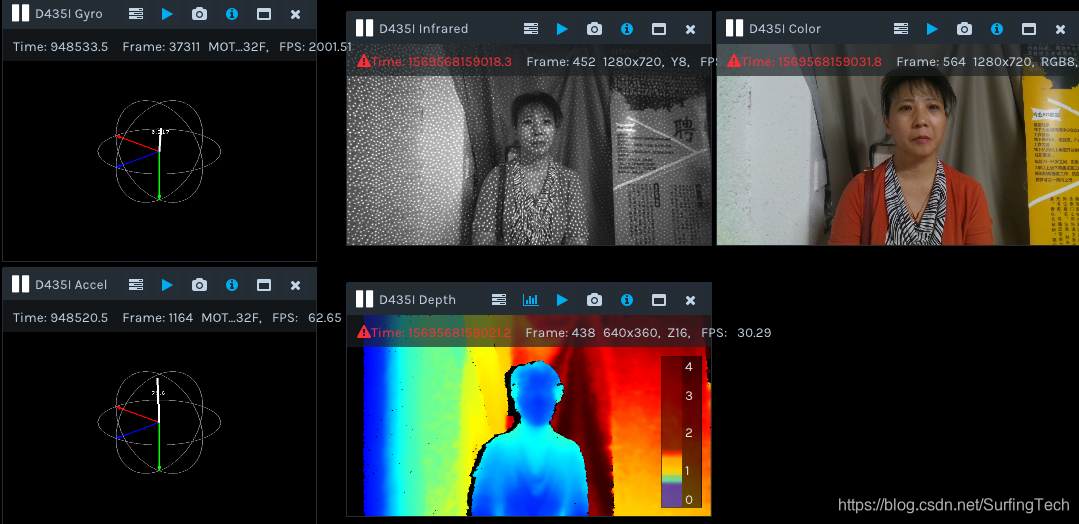This screenshot has height=524, width=1079.
Task: Click the Gyro 3D orientation sphere
Action: click(159, 150)
